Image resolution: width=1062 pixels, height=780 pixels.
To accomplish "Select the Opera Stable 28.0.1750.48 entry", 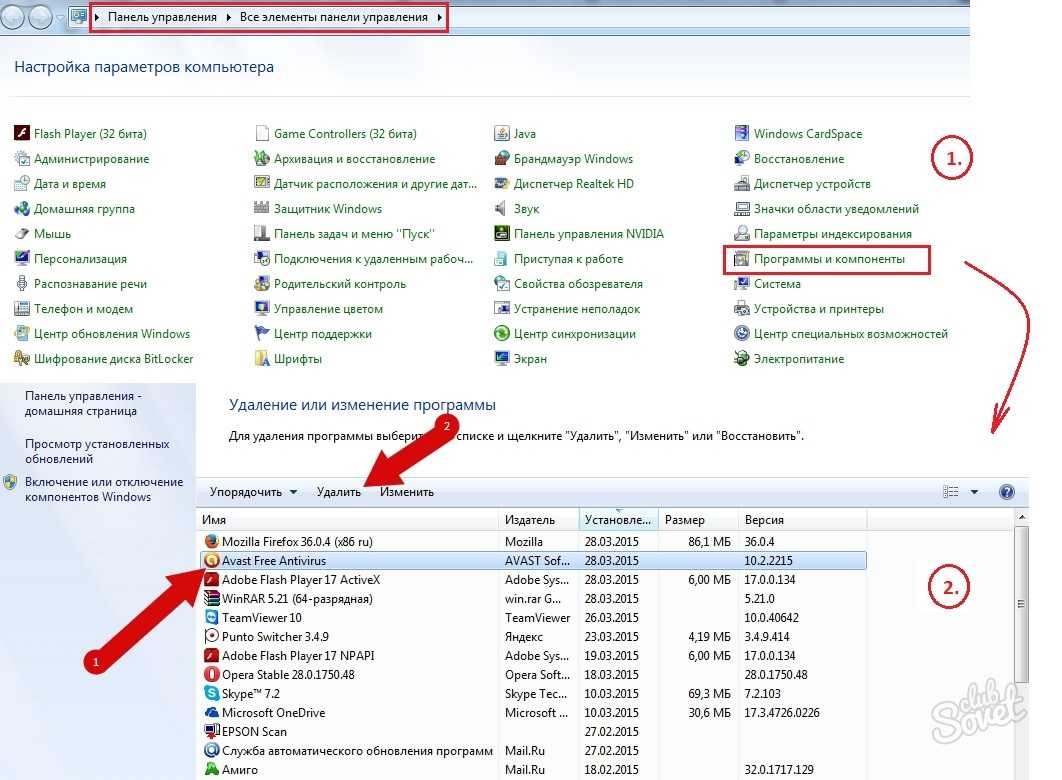I will coord(533,674).
